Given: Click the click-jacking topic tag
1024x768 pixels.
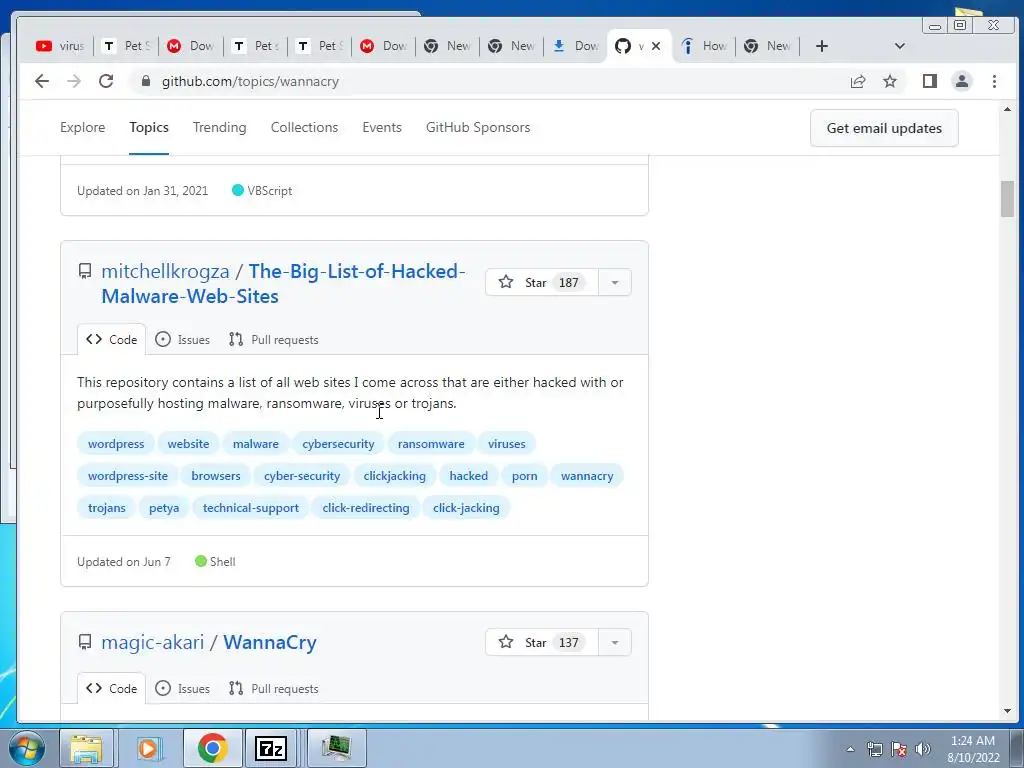Looking at the screenshot, I should [x=466, y=507].
